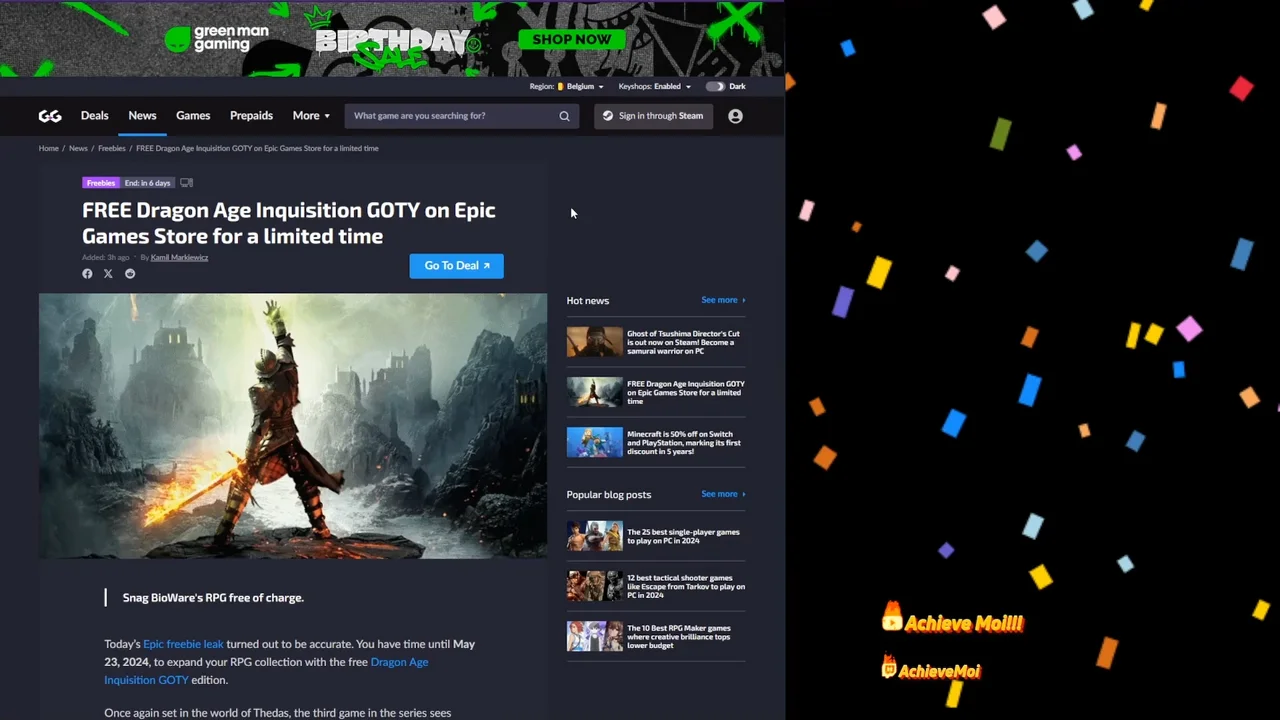Open Ghost of Tsushima news thumbnail
1280x720 pixels.
coord(594,342)
